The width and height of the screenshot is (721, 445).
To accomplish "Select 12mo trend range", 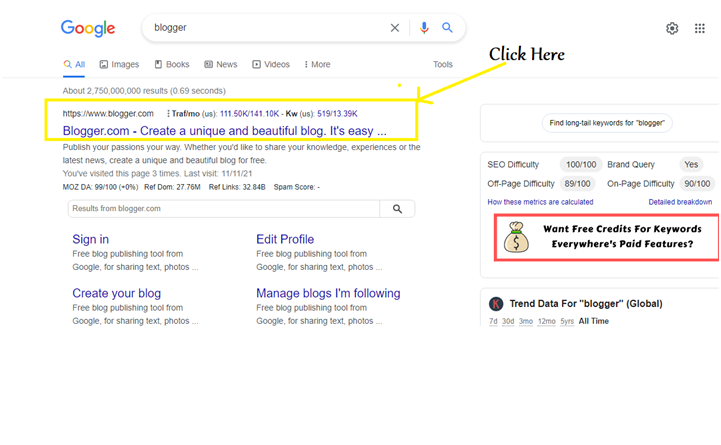I will tap(546, 321).
